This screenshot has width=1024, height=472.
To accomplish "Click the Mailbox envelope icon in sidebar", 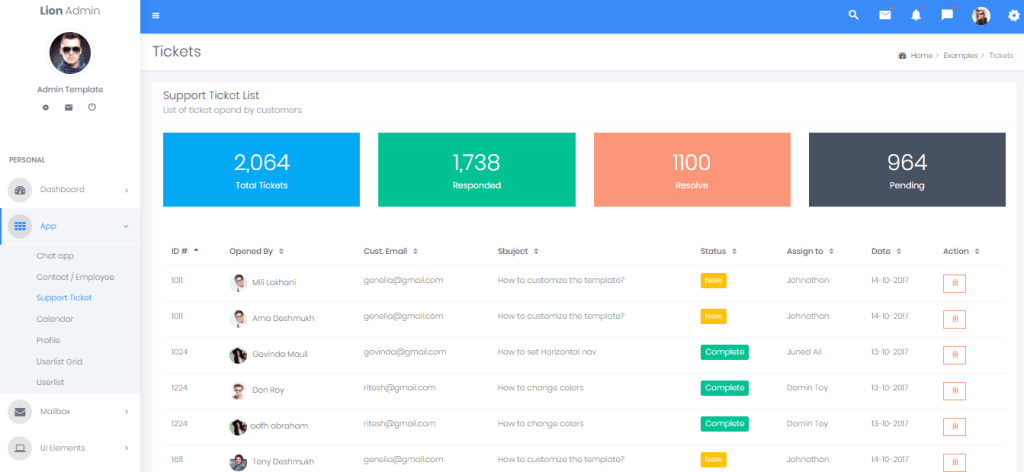I will [20, 412].
